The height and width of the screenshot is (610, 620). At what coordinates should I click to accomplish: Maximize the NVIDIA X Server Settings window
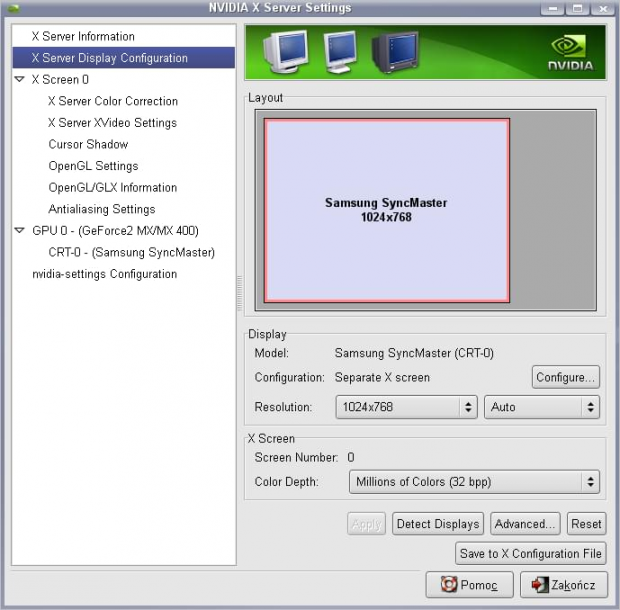[x=577, y=8]
